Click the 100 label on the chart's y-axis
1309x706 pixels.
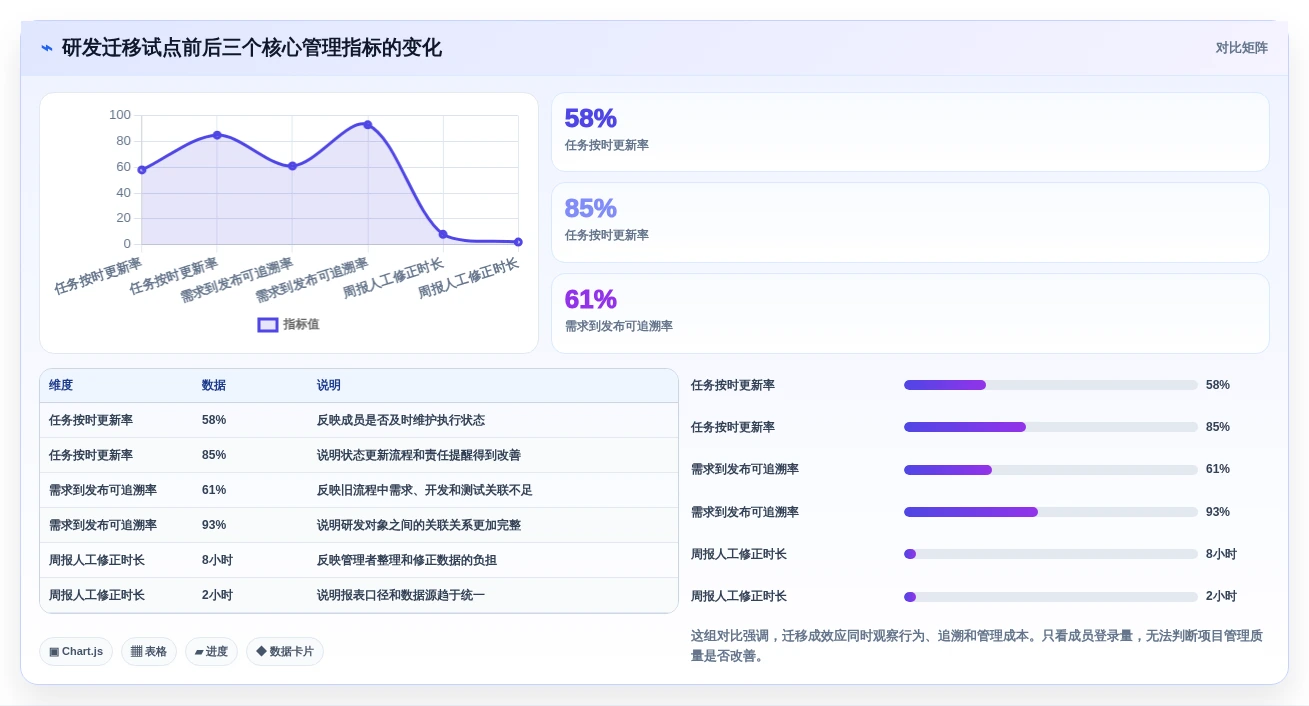tap(120, 115)
